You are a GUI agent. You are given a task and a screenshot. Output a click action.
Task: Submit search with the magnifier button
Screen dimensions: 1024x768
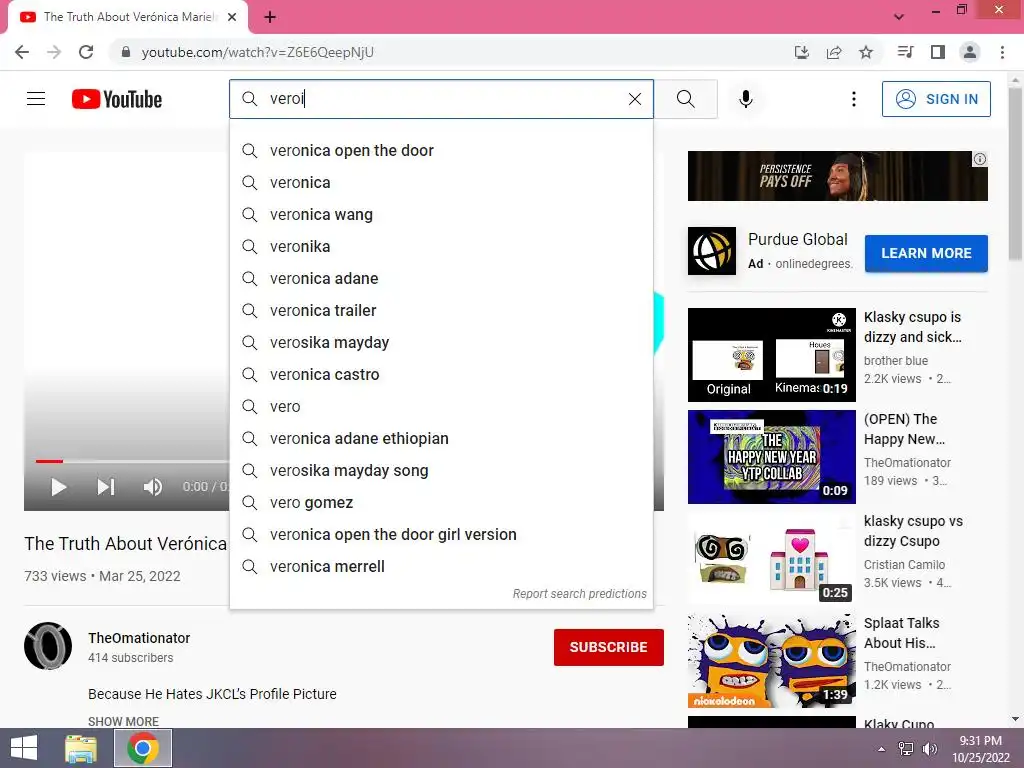click(686, 99)
